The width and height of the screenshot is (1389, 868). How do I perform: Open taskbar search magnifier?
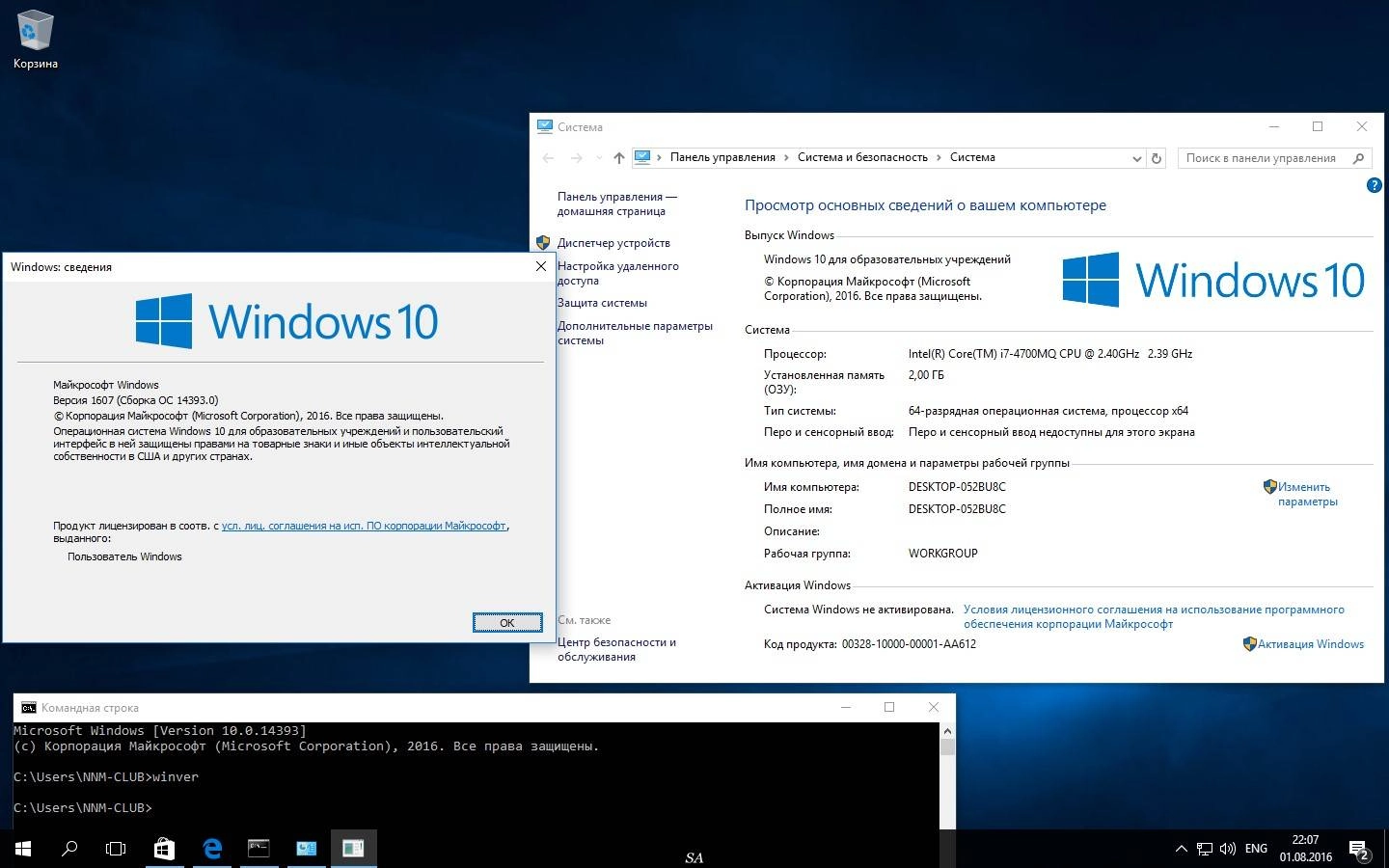click(69, 849)
